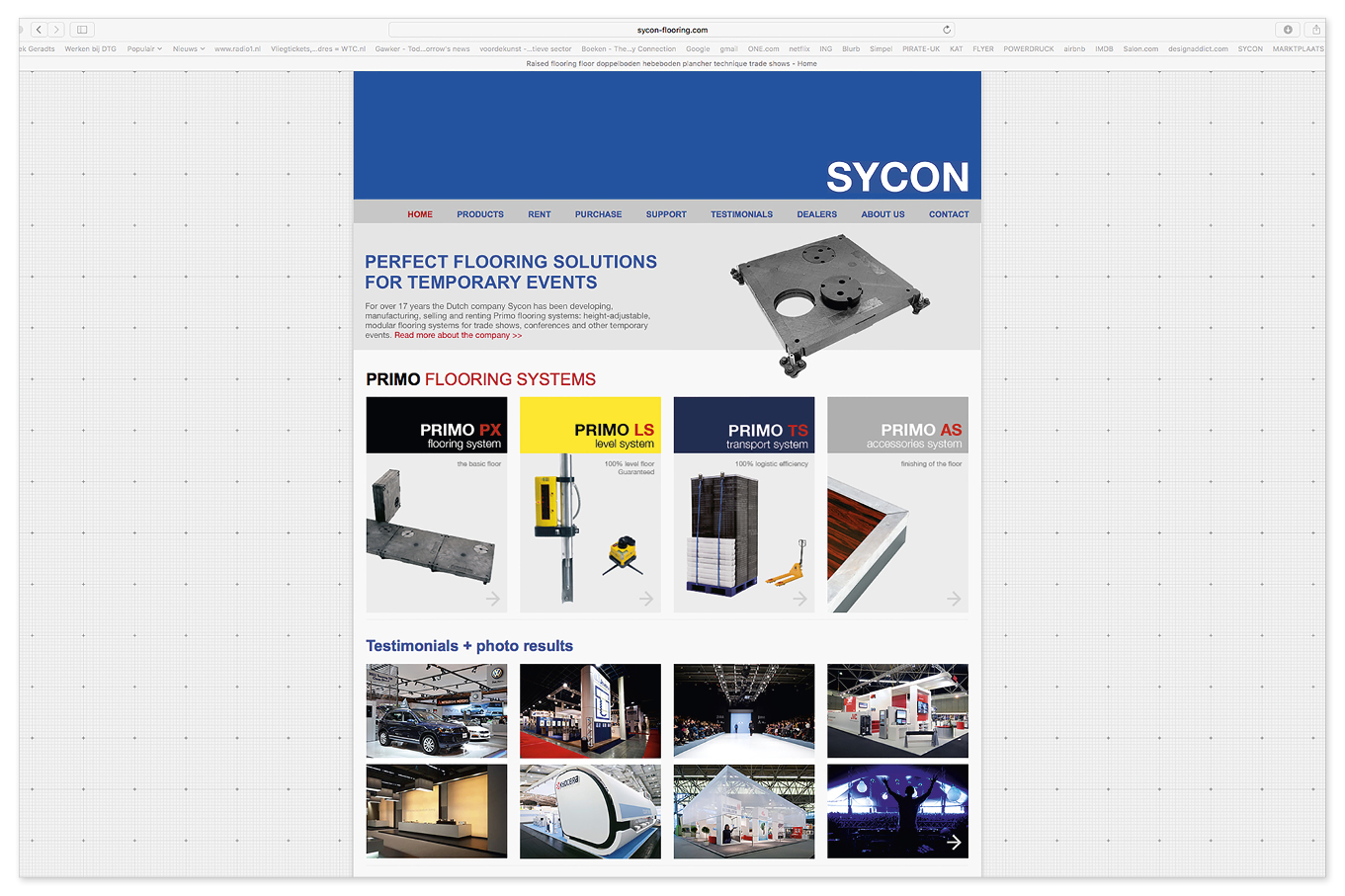
Task: Expand the Nieuws bookmarks folder
Action: tap(188, 48)
